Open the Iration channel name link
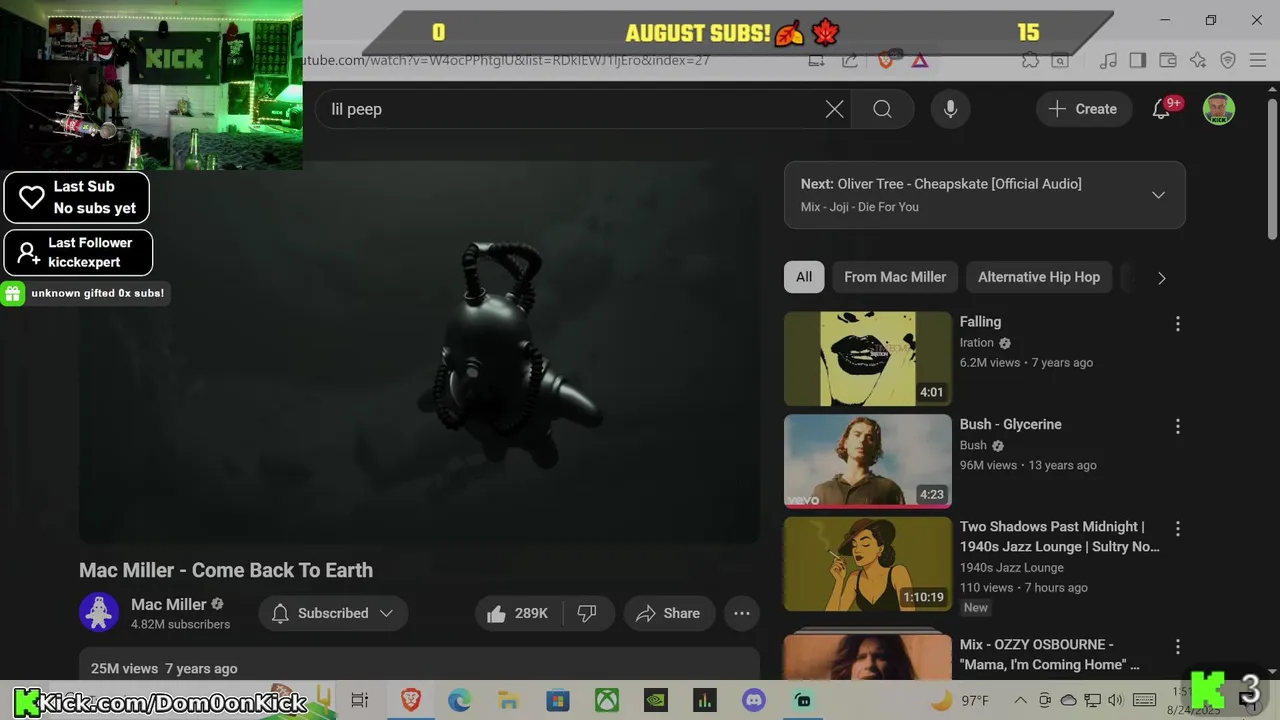1280x720 pixels. coord(976,342)
